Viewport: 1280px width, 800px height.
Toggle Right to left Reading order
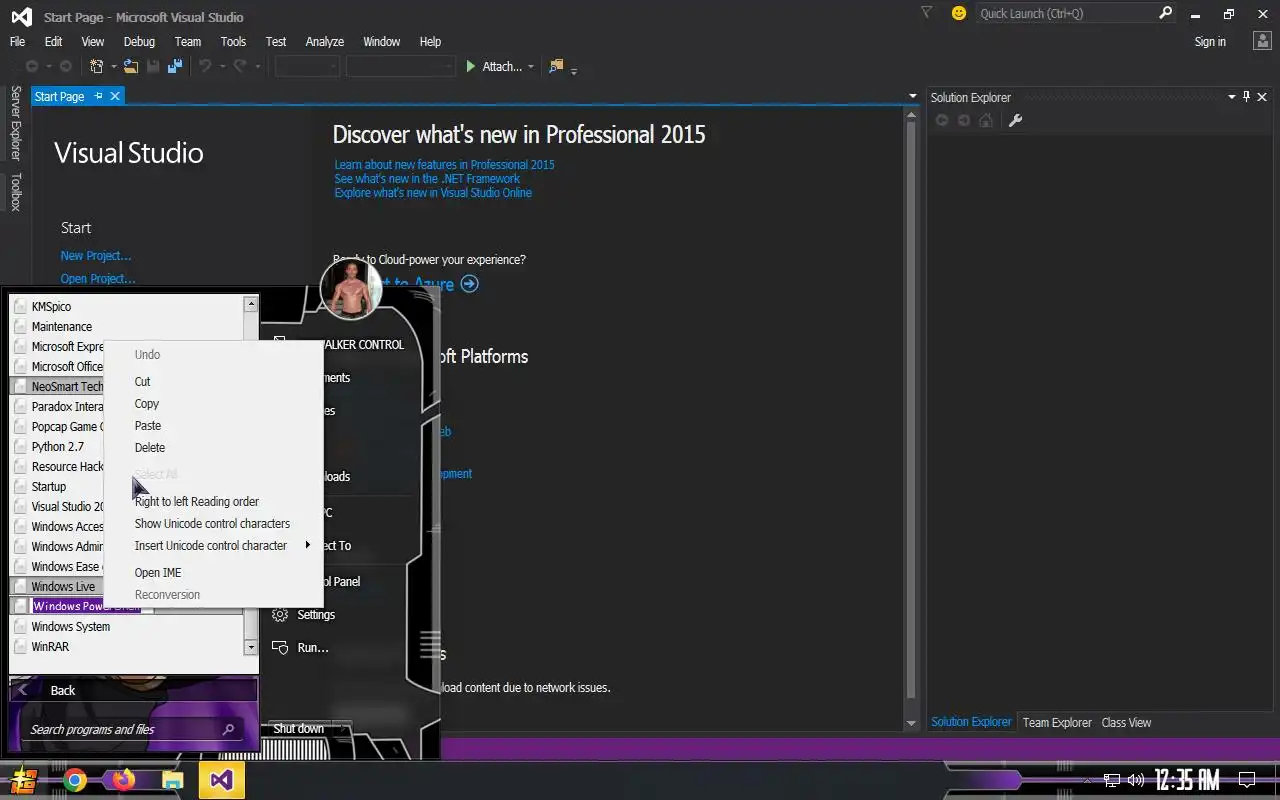pos(197,502)
